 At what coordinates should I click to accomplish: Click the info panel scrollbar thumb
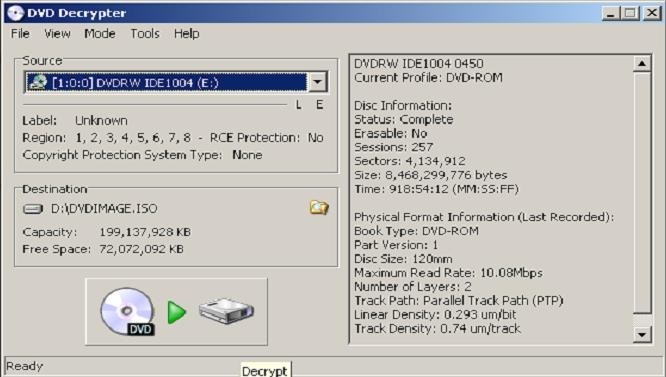coord(642,193)
